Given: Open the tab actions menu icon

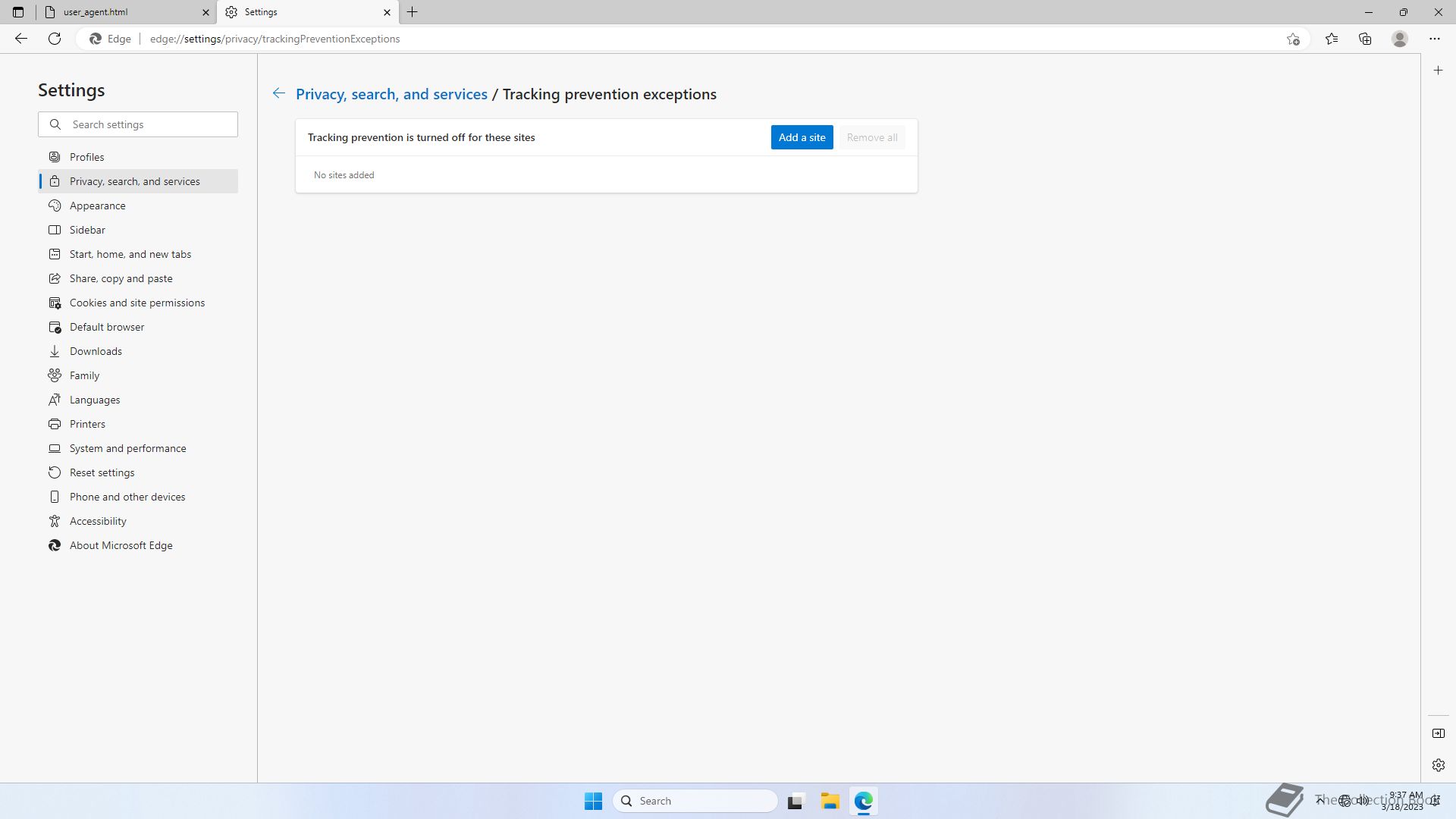Looking at the screenshot, I should pos(18,12).
